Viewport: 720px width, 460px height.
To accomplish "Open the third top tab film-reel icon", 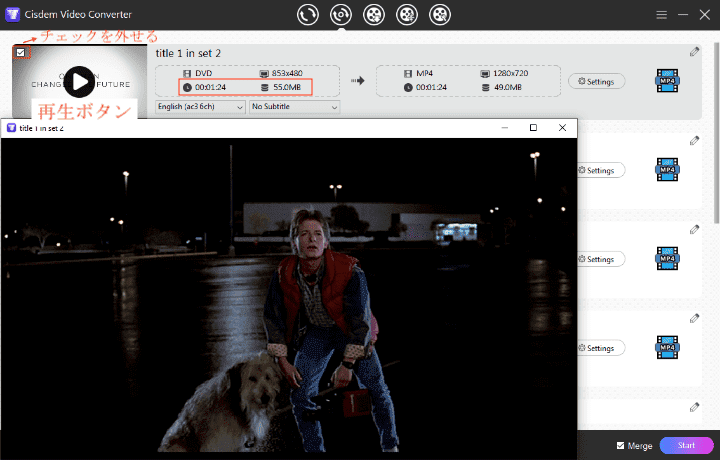I will tap(374, 15).
